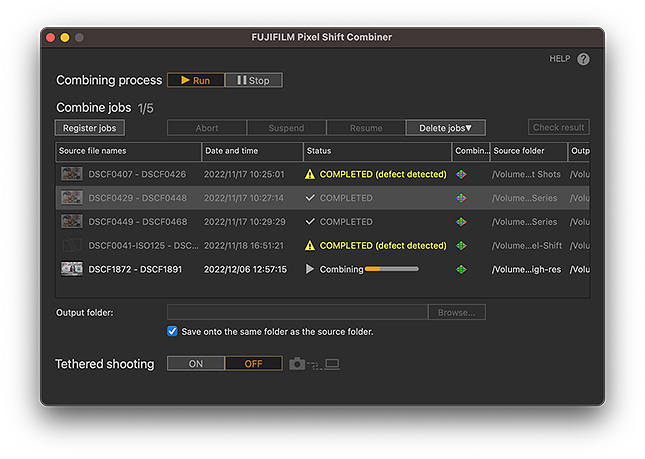Select the DSCF1872 - DSCF1891 thumbnail
Screen dimensions: 645x459
coord(71,269)
